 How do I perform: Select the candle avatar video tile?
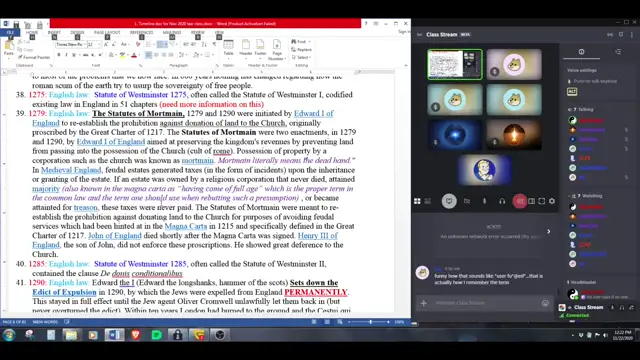click(x=514, y=135)
